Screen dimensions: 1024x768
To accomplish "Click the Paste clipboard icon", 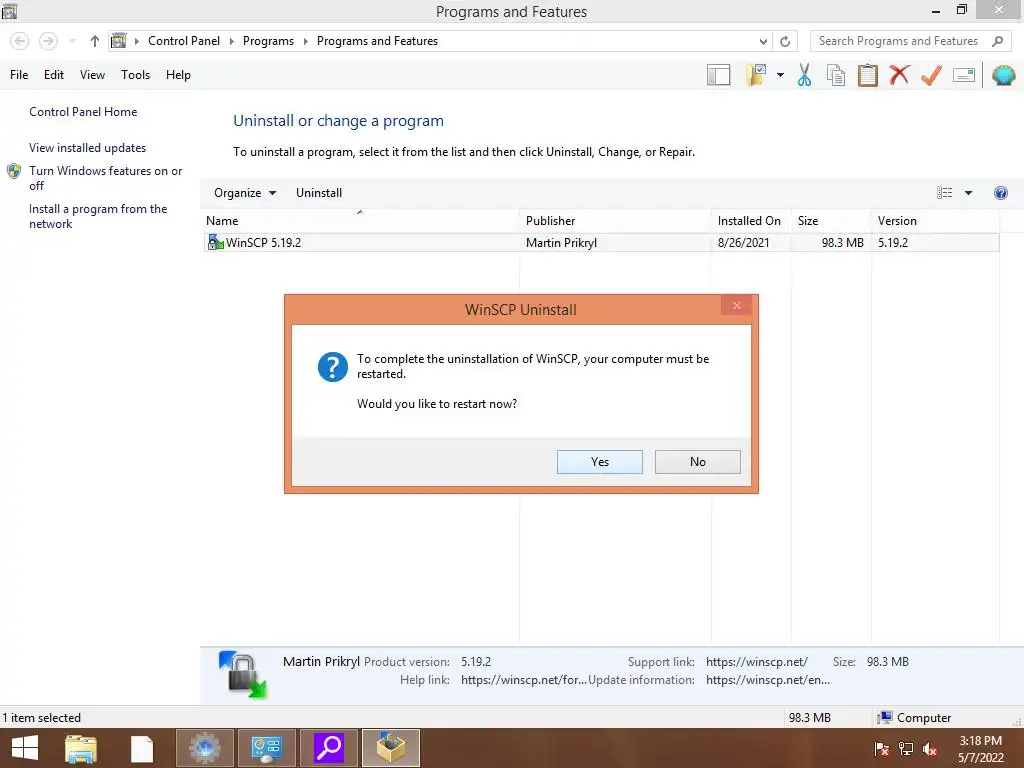I will [x=867, y=75].
